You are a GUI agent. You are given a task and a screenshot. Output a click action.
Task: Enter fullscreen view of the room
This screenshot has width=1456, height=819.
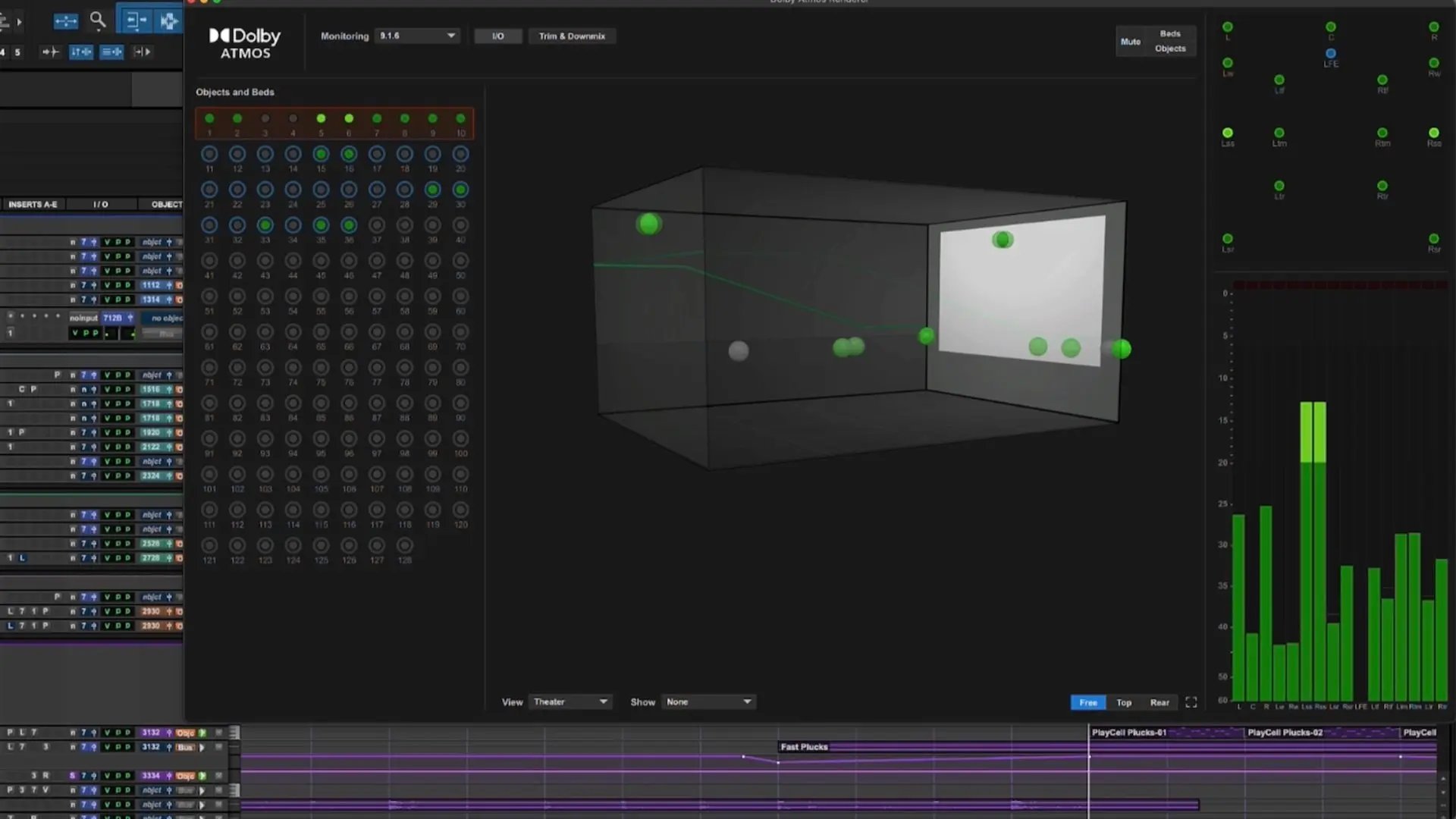(1191, 702)
